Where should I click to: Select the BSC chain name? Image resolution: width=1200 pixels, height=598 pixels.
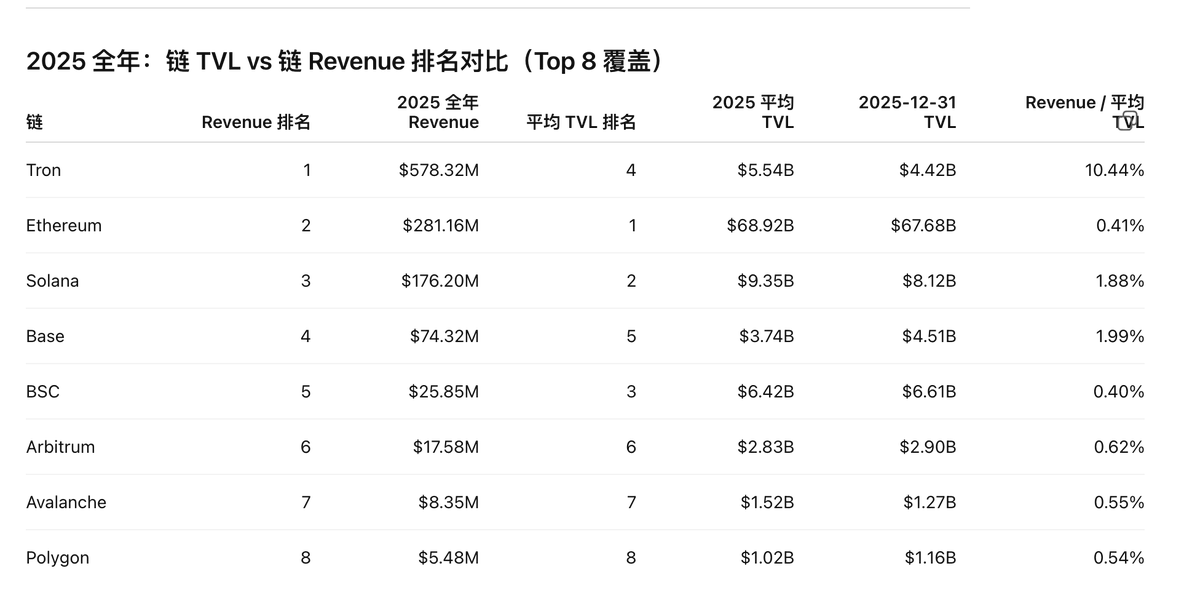(43, 391)
